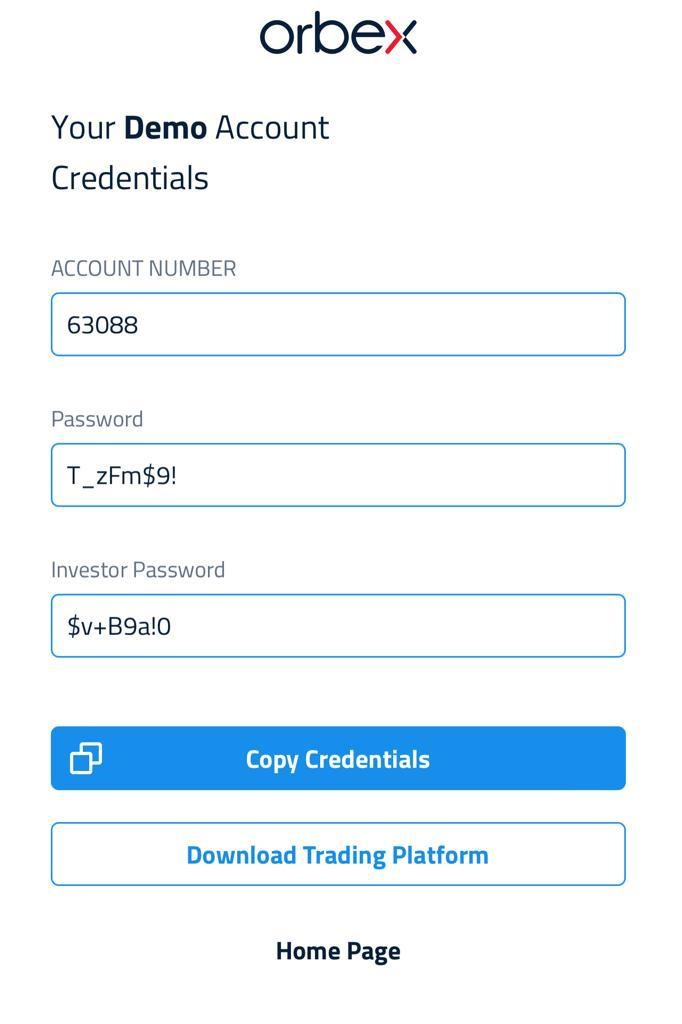
Task: Click the Orbex logo at the top
Action: pyautogui.click(x=338, y=33)
